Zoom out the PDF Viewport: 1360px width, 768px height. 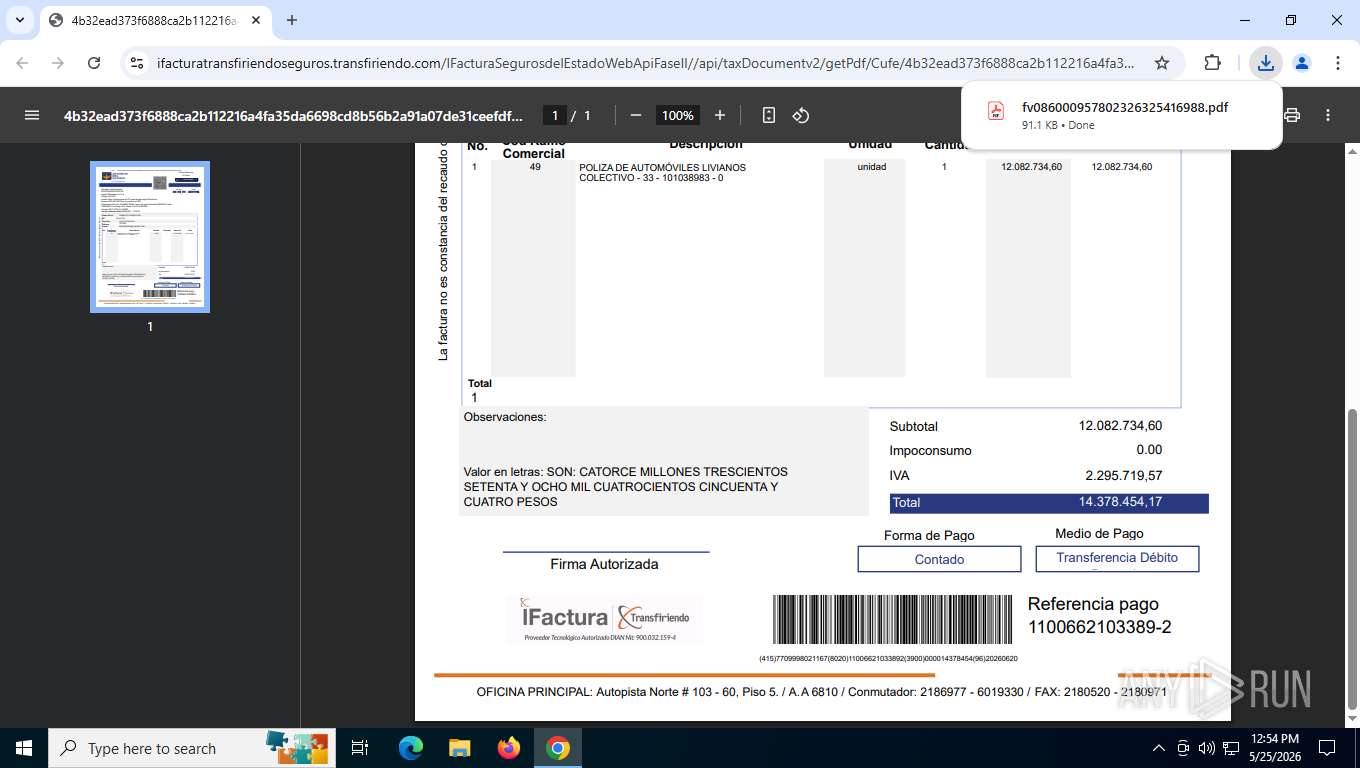636,115
